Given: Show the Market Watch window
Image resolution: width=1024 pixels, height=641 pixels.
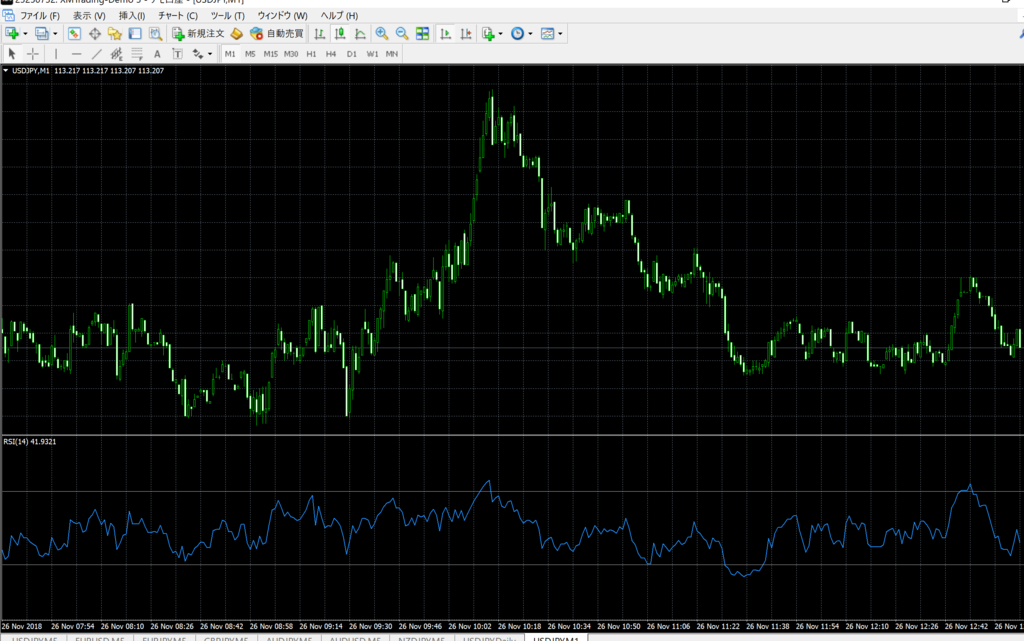Looking at the screenshot, I should coord(74,33).
